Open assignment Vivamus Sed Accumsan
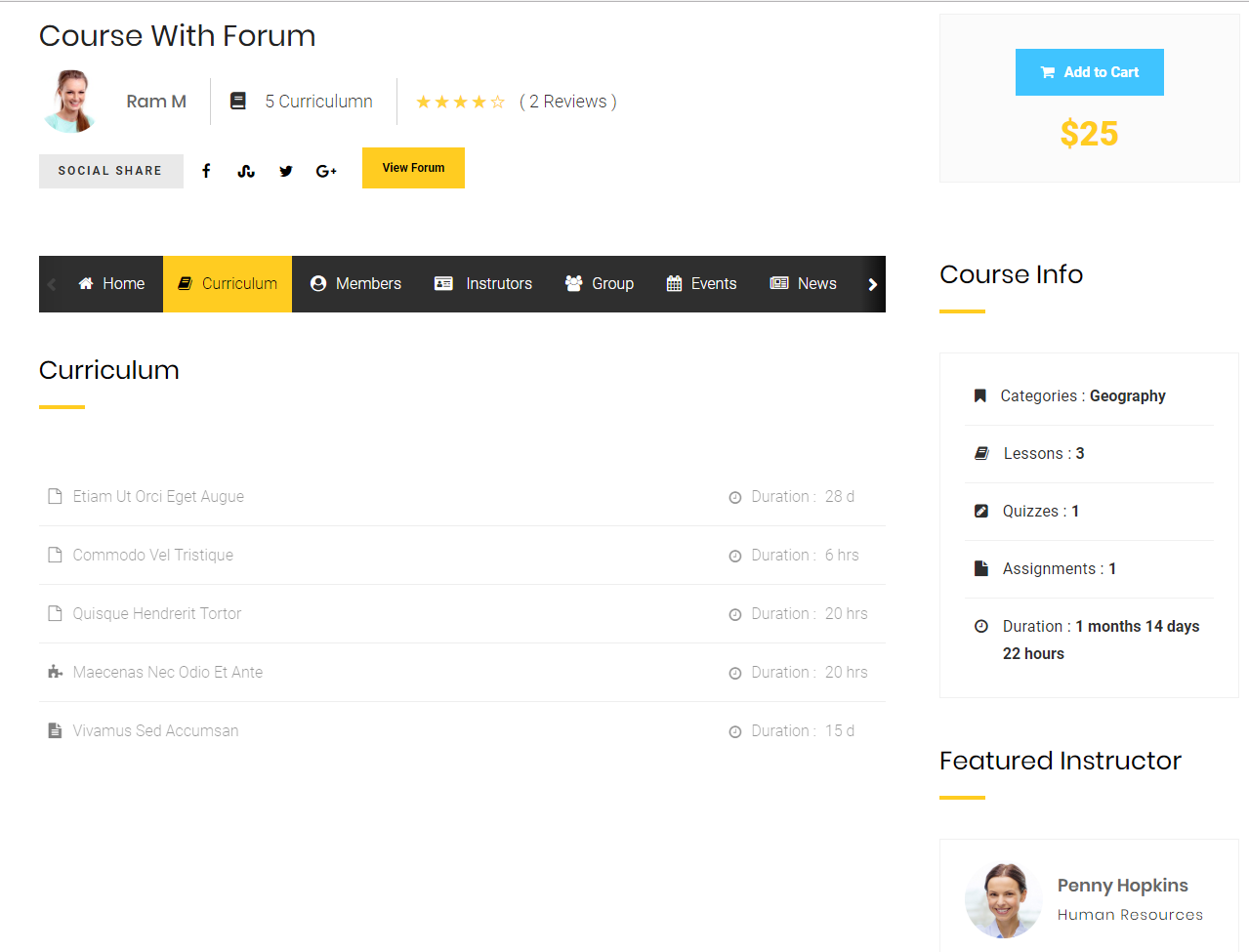This screenshot has height=952, width=1249. [x=155, y=730]
